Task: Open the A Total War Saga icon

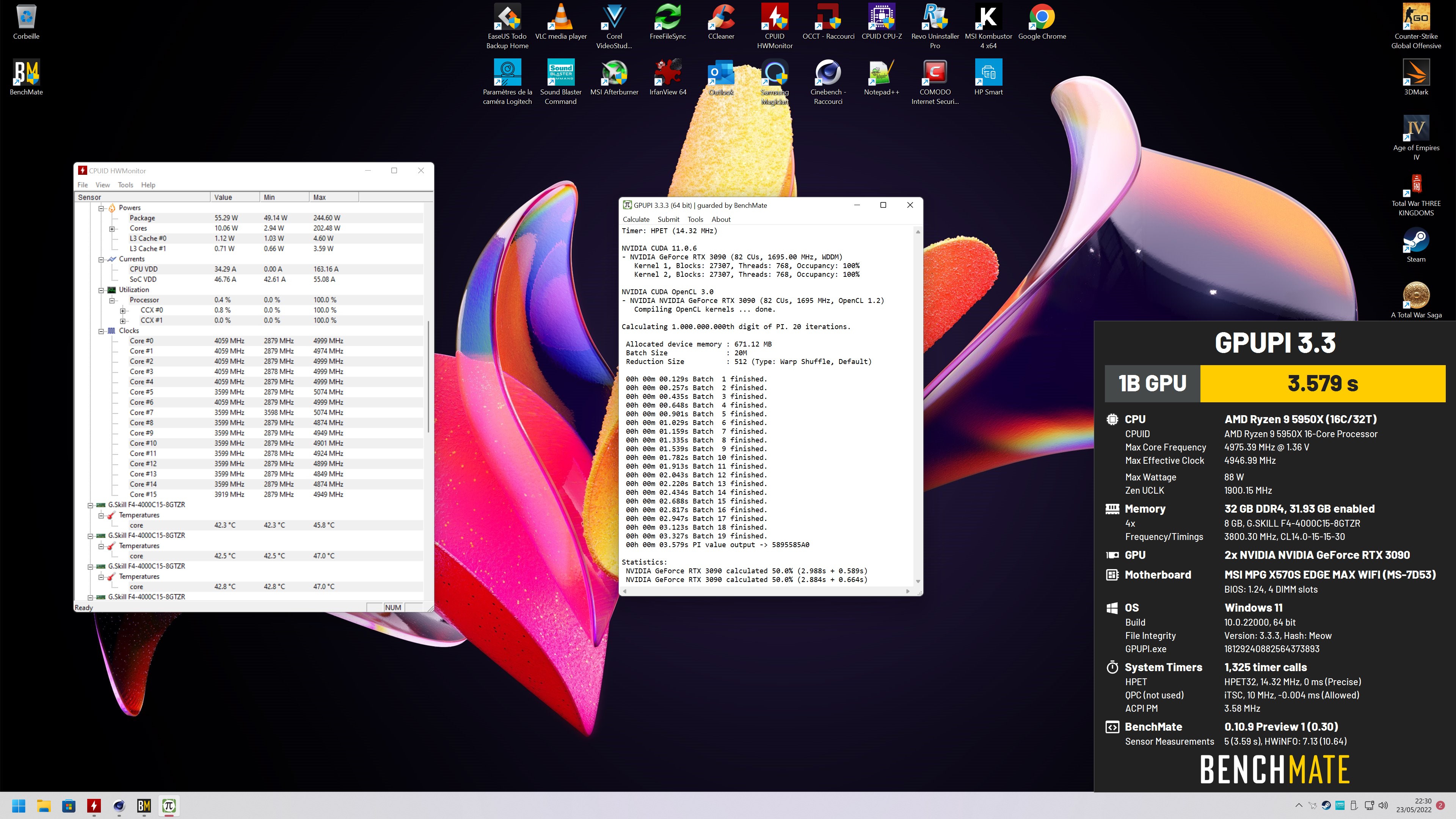Action: (x=1415, y=301)
